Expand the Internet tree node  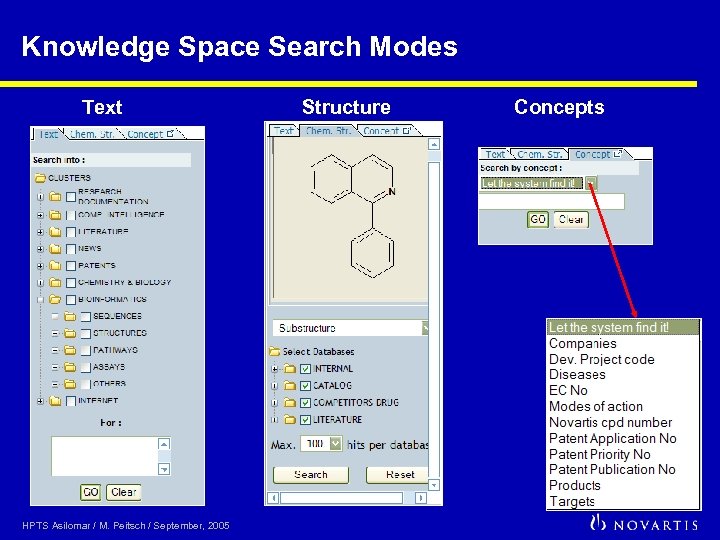pos(40,401)
